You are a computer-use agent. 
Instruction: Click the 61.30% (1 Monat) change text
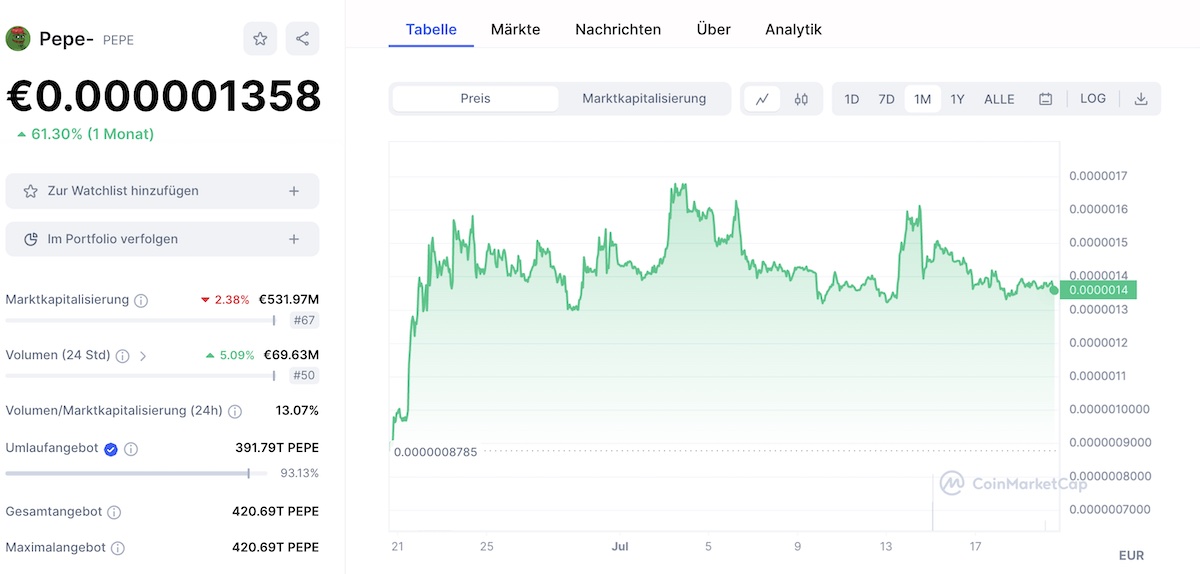point(86,134)
